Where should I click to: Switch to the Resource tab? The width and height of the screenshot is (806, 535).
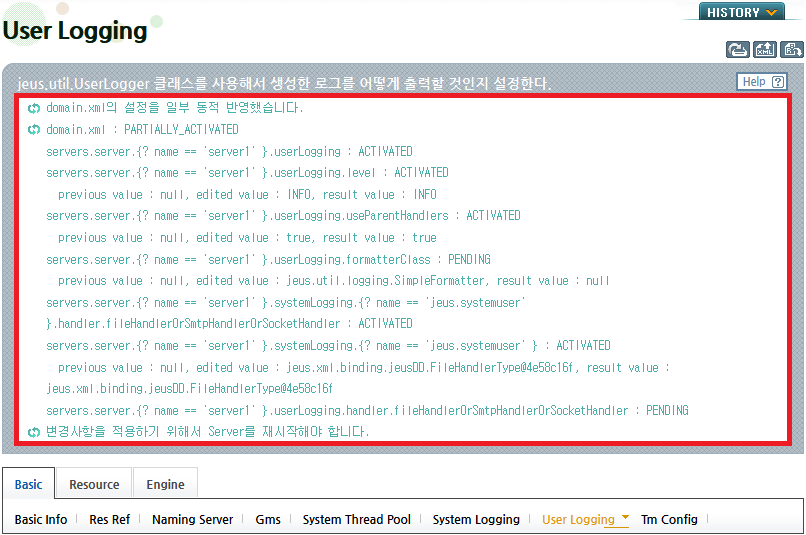(94, 484)
